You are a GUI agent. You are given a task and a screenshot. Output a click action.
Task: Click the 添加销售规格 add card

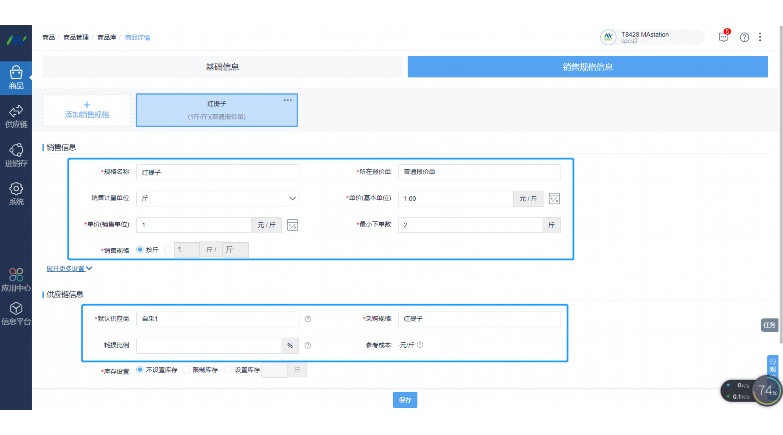87,110
